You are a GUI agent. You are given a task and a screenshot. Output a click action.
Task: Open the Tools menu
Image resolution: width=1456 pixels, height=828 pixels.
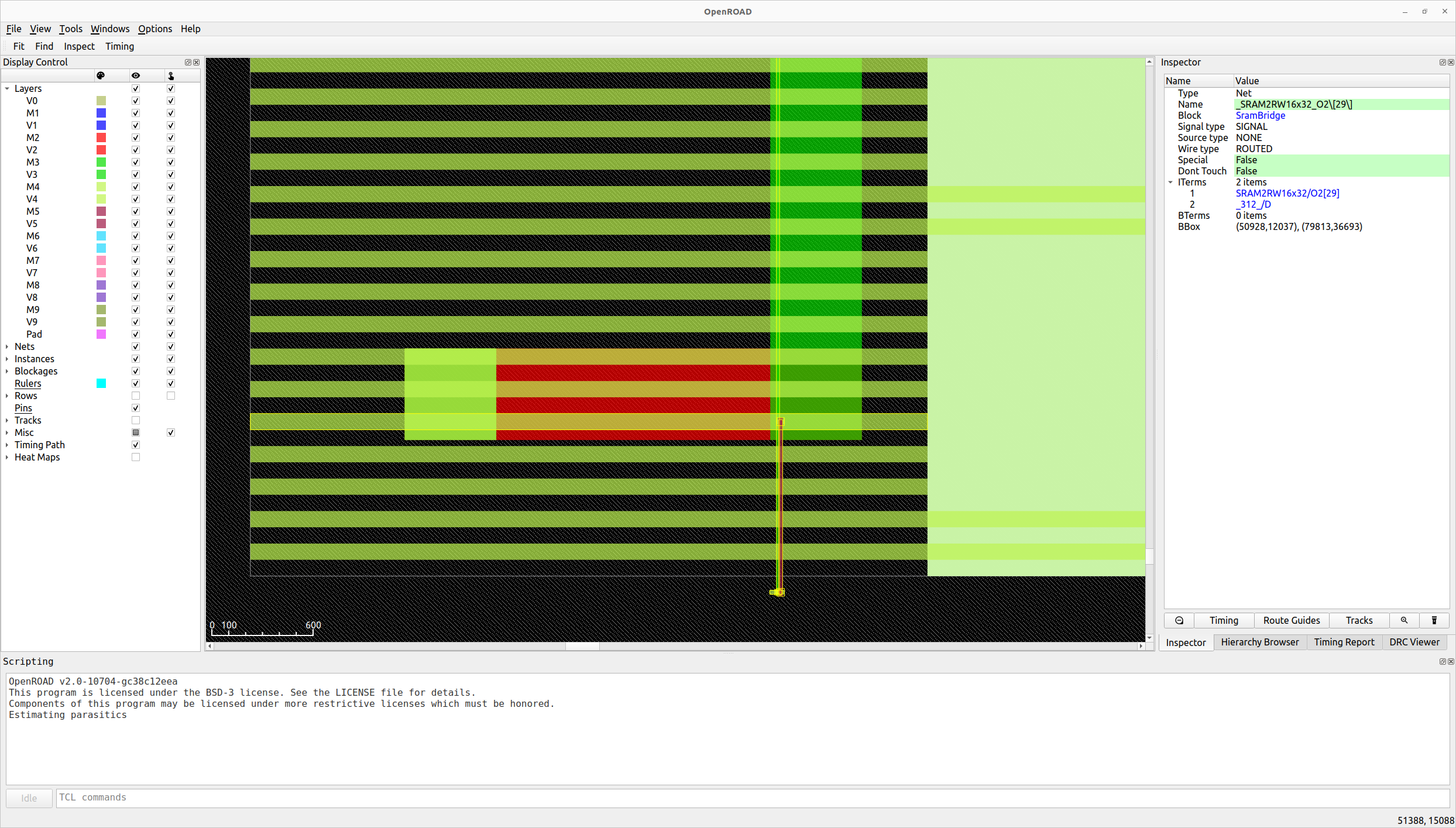tap(70, 29)
